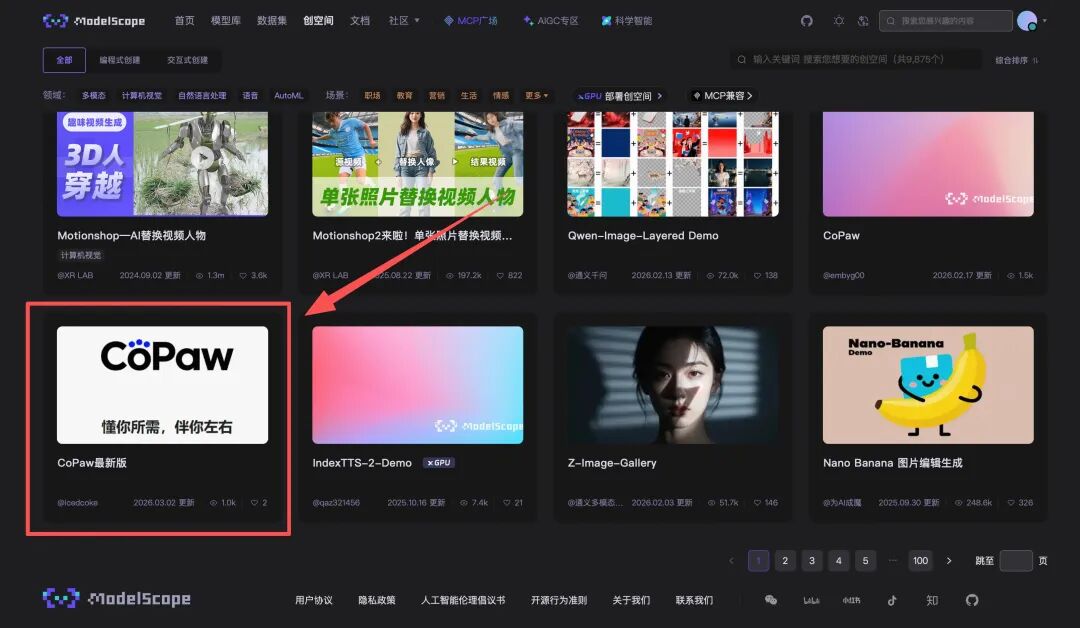Image resolution: width=1080 pixels, height=628 pixels.
Task: Go to page 100
Action: tap(920, 561)
